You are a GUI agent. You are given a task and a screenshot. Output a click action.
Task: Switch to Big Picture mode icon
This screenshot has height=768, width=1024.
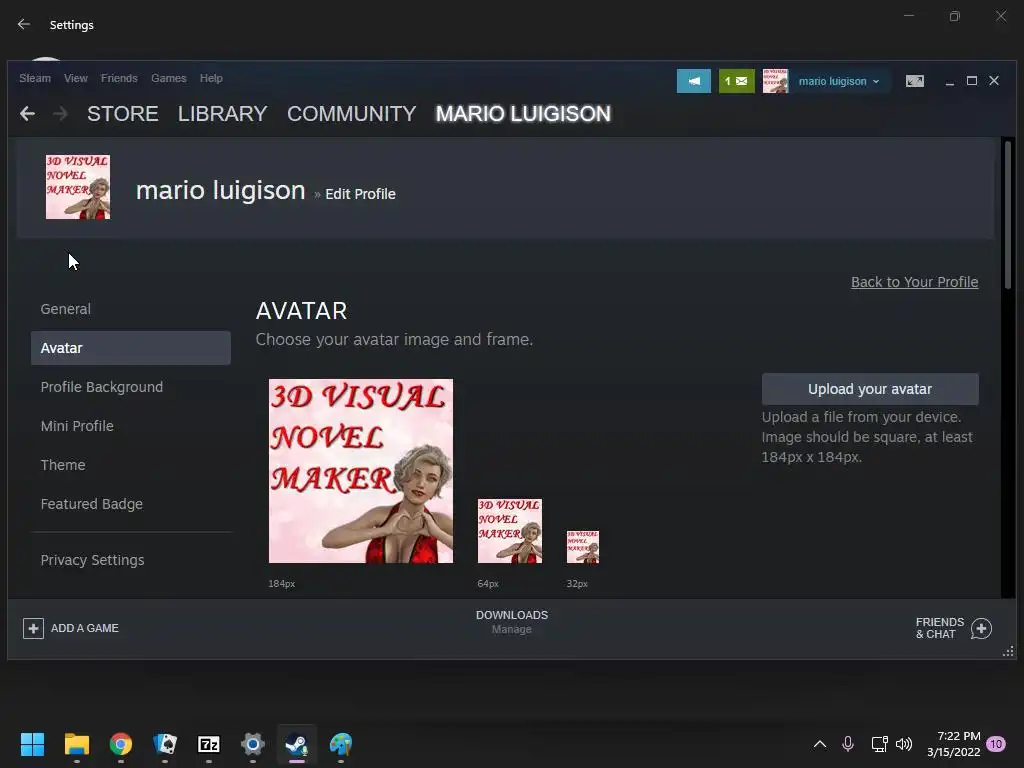click(914, 81)
